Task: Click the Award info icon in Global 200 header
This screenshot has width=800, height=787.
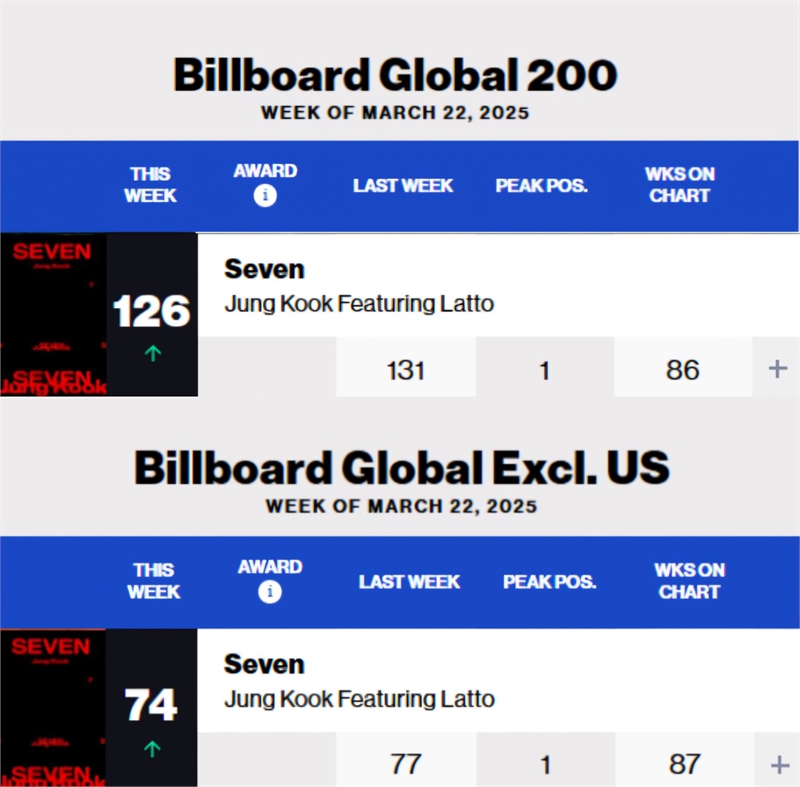Action: [x=265, y=196]
